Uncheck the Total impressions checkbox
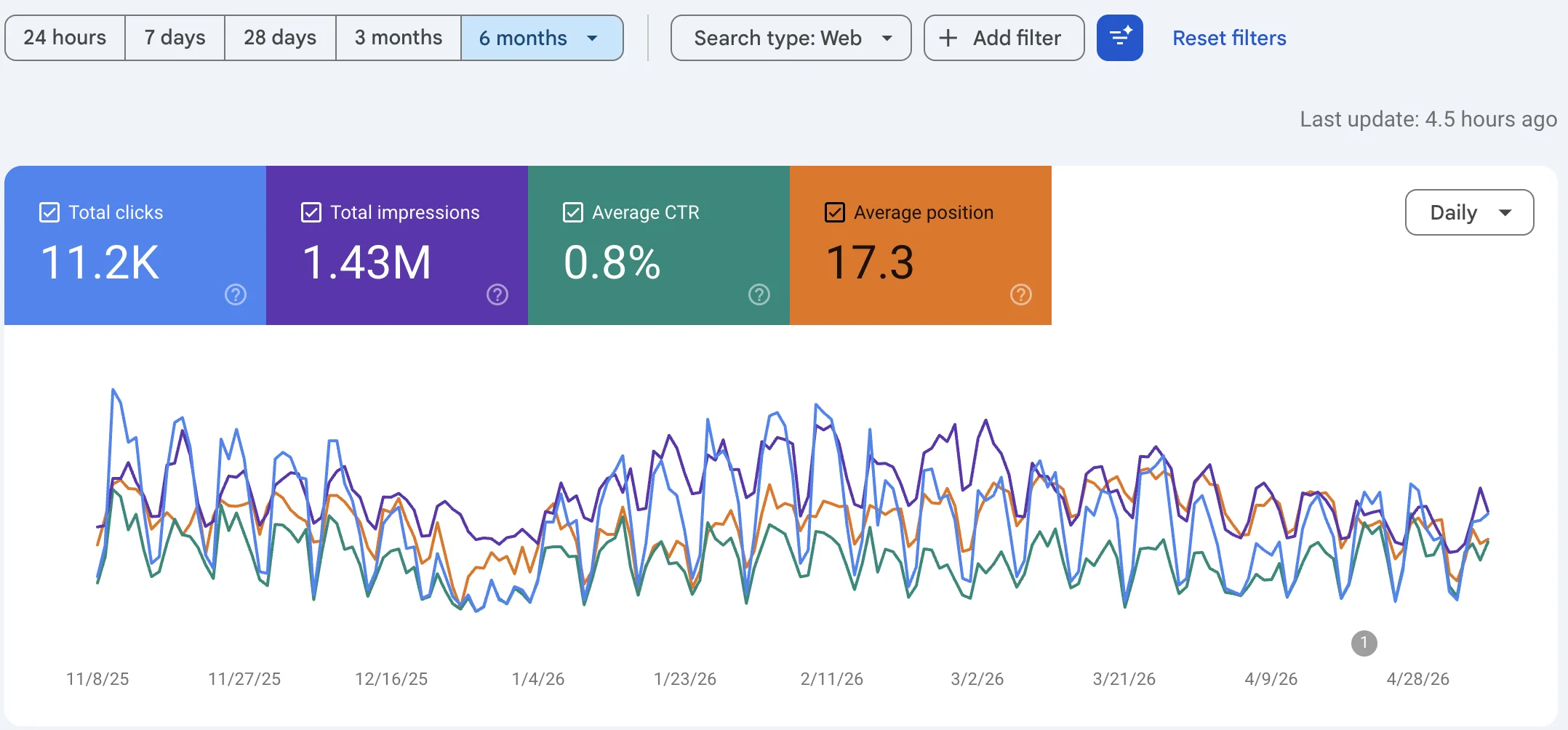1568x730 pixels. (x=311, y=212)
